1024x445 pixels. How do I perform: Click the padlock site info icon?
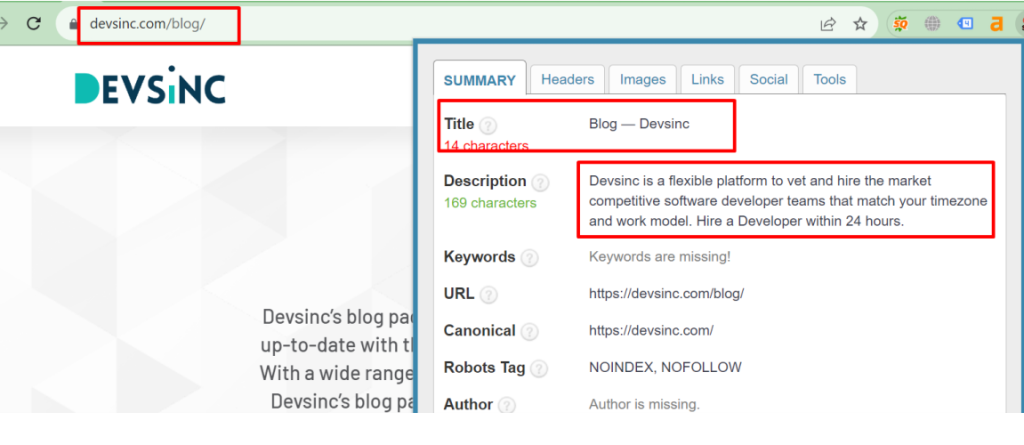73,24
